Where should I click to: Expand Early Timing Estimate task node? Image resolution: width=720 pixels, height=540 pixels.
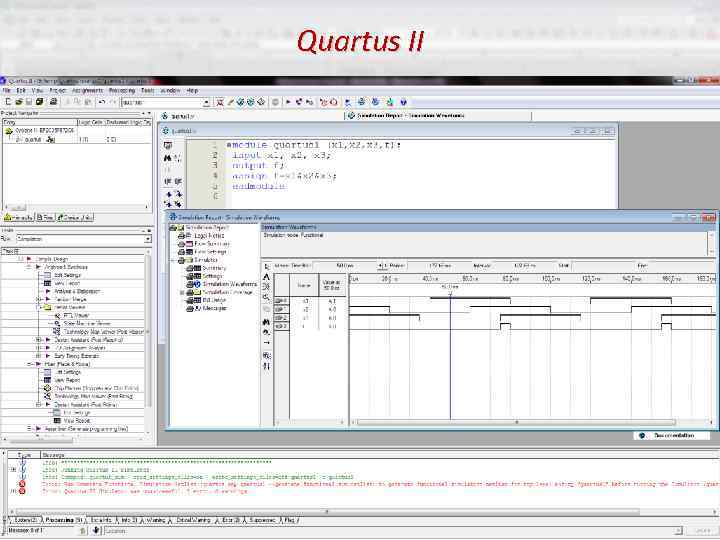(39, 356)
